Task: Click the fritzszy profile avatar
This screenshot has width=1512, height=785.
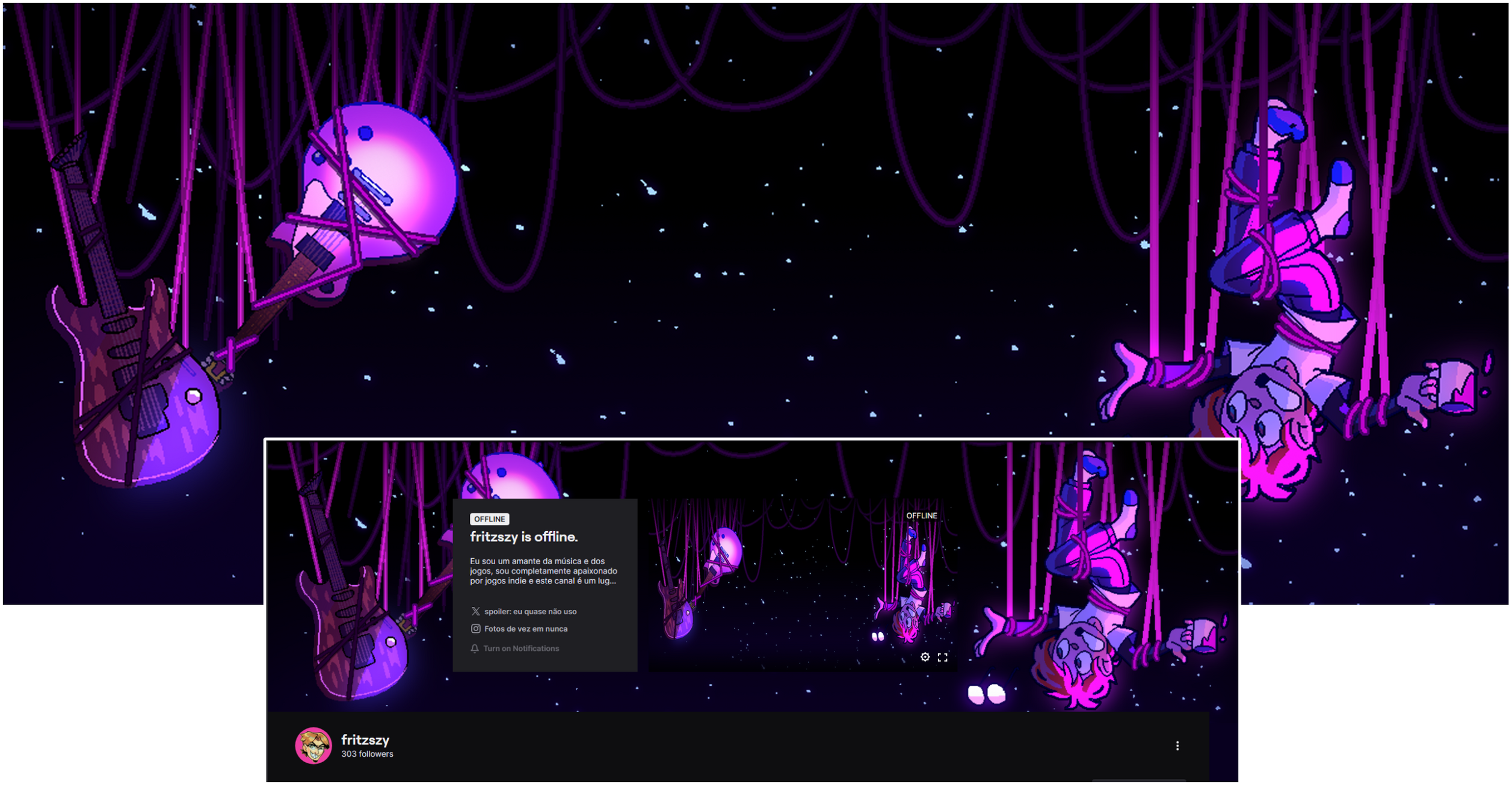Action: pos(313,745)
